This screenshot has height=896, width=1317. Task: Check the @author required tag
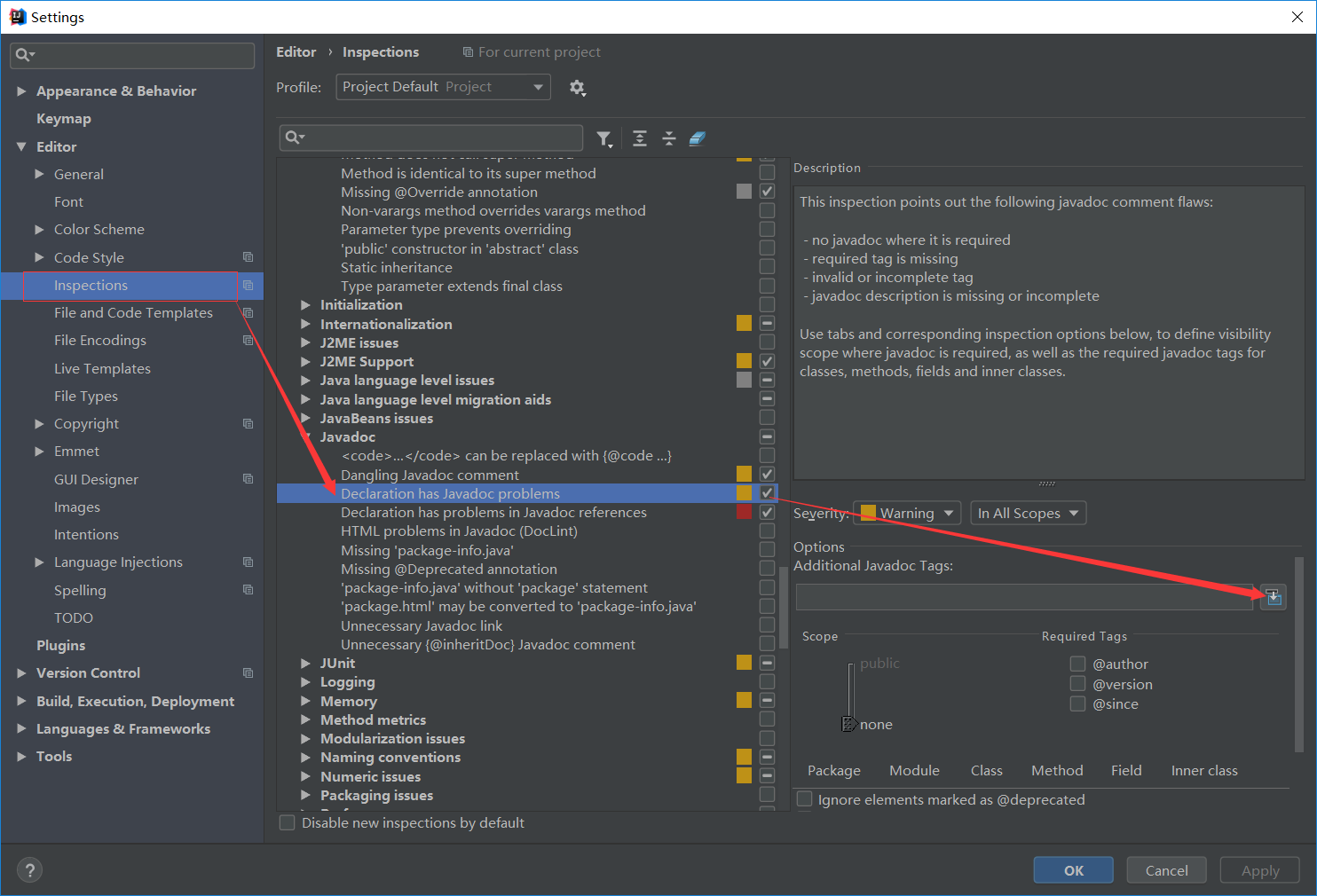point(1078,663)
